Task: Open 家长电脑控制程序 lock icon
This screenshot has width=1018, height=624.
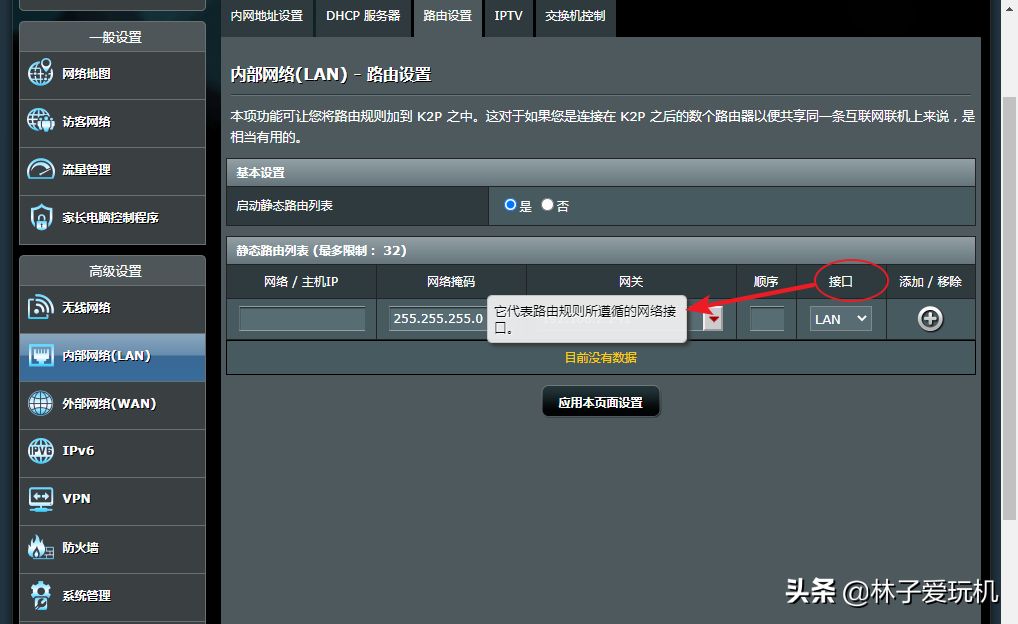Action: 40,217
